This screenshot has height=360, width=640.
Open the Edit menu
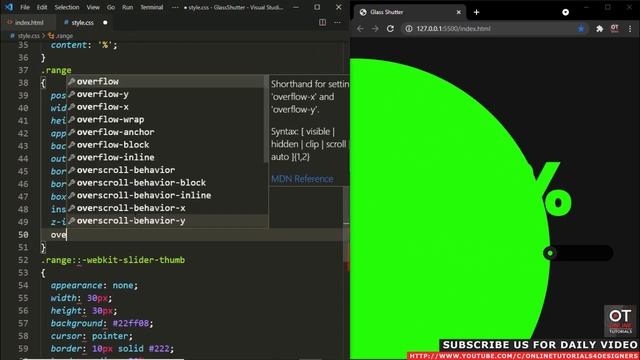(x=42, y=7)
